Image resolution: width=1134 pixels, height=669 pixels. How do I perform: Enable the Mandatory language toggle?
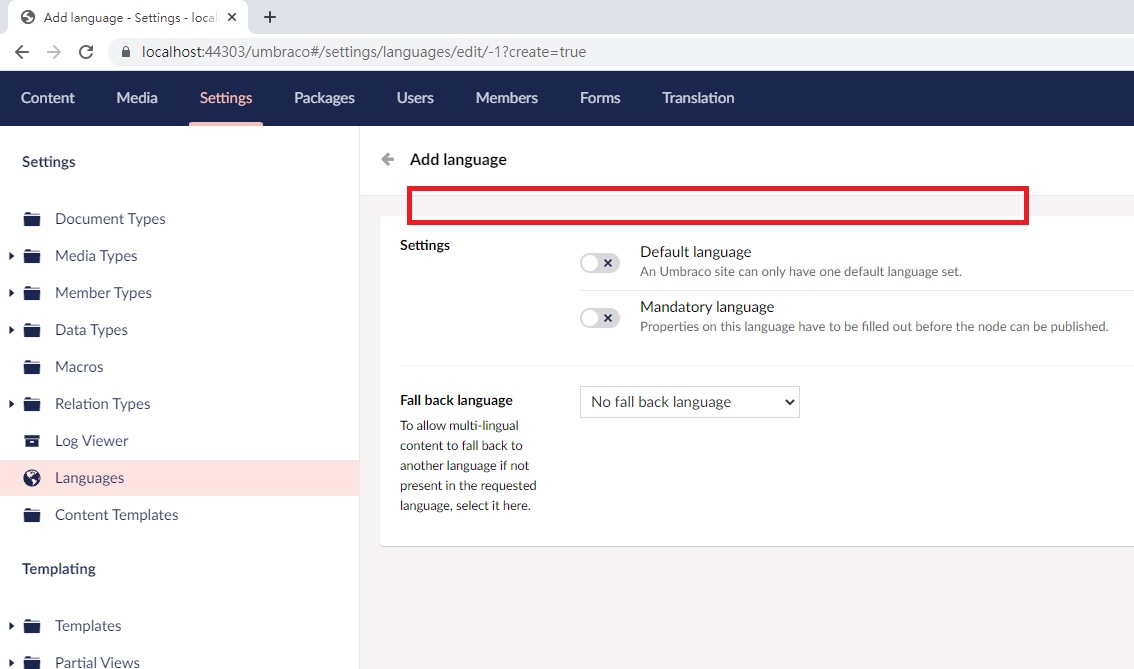point(599,317)
